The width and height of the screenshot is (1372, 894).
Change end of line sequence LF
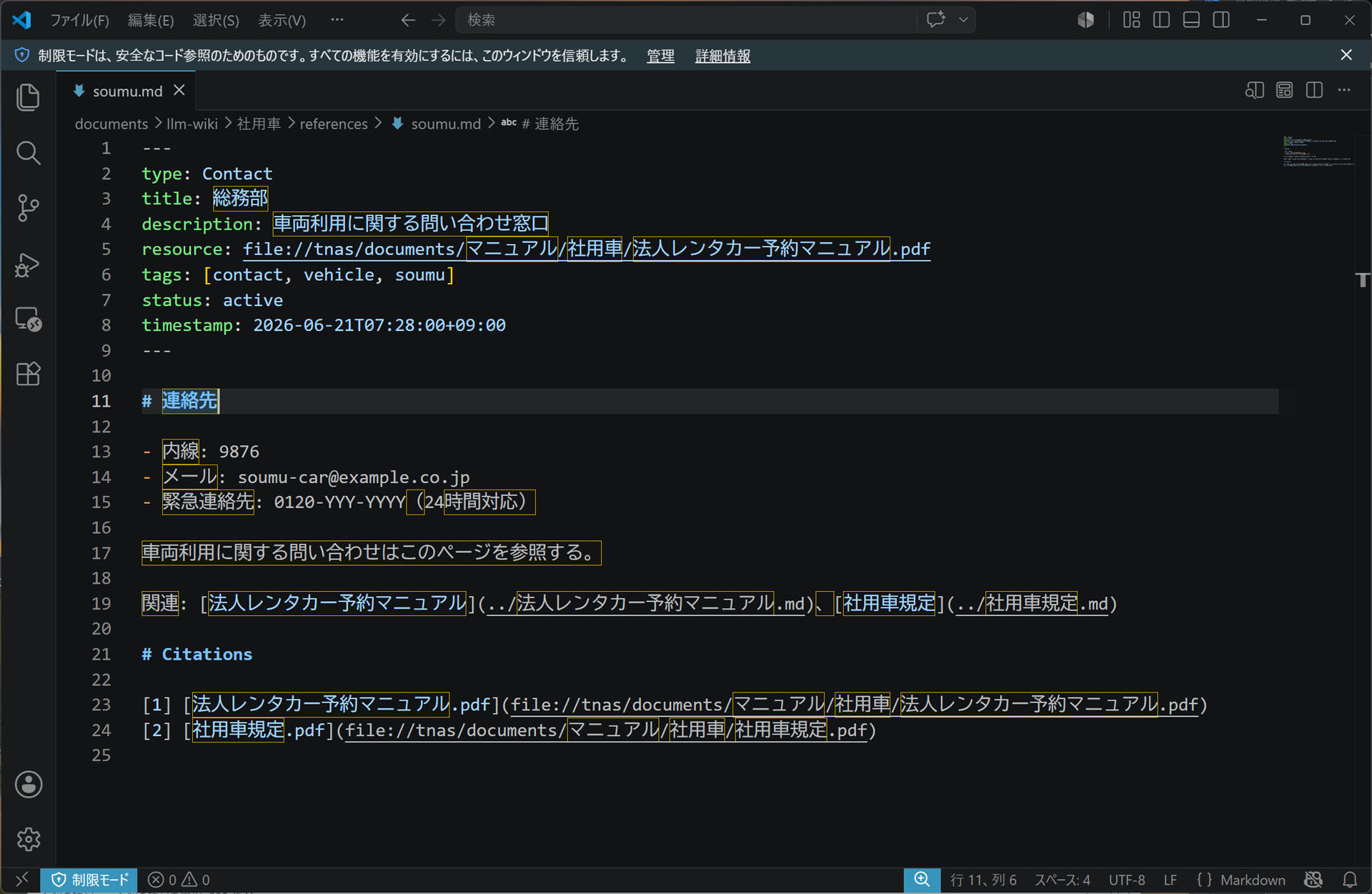1170,880
